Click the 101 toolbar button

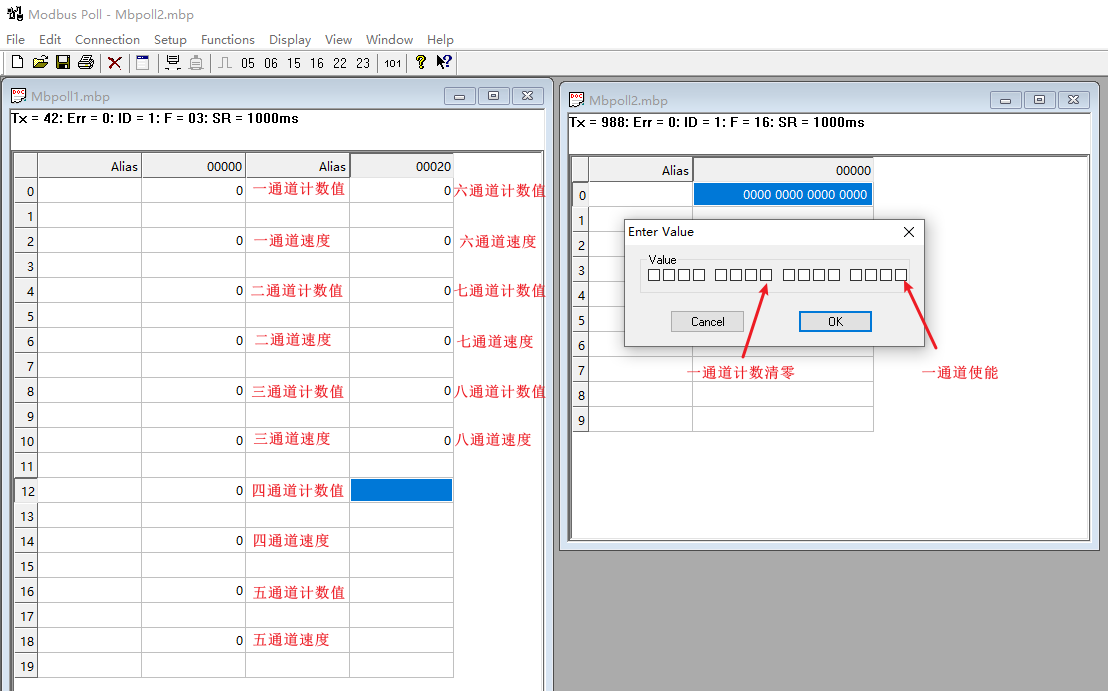(x=393, y=63)
